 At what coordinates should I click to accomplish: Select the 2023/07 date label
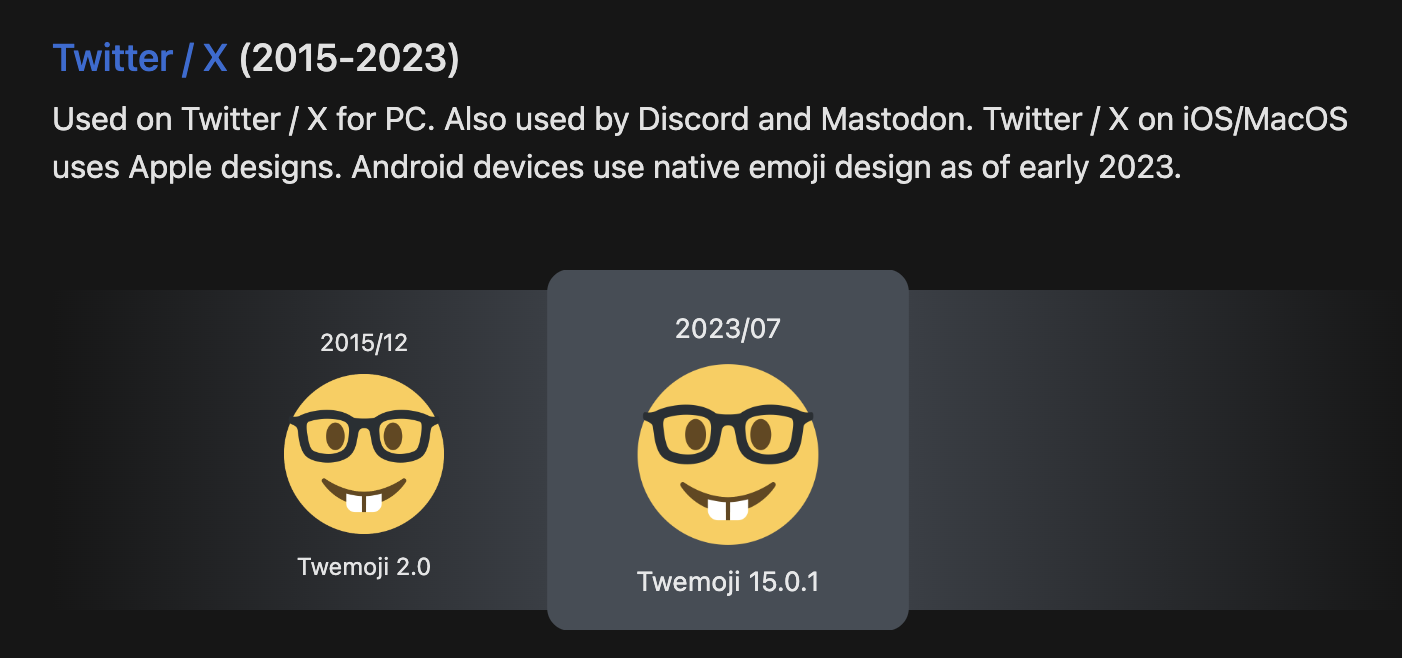[728, 328]
